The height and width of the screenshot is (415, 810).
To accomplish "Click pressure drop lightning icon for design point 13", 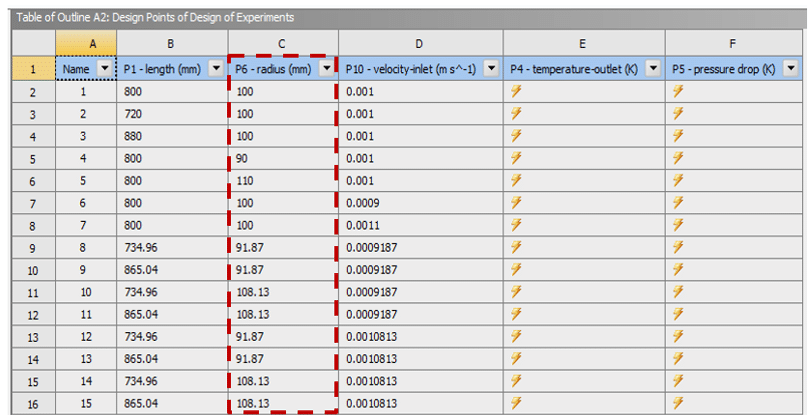I will pos(678,358).
